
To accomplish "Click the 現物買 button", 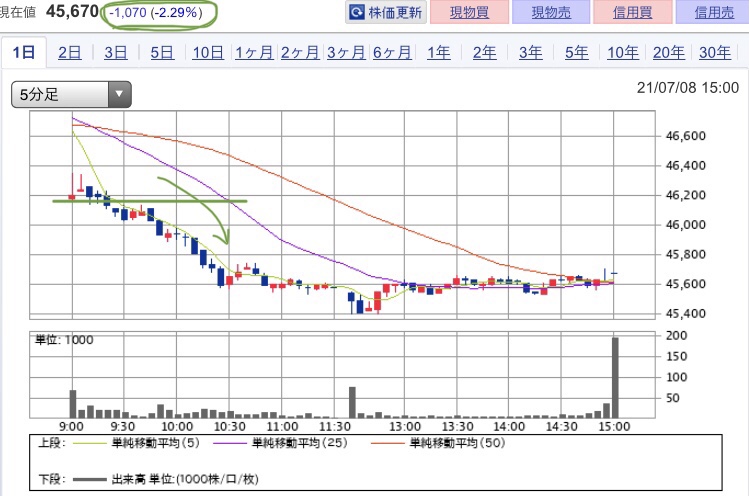I will 469,12.
